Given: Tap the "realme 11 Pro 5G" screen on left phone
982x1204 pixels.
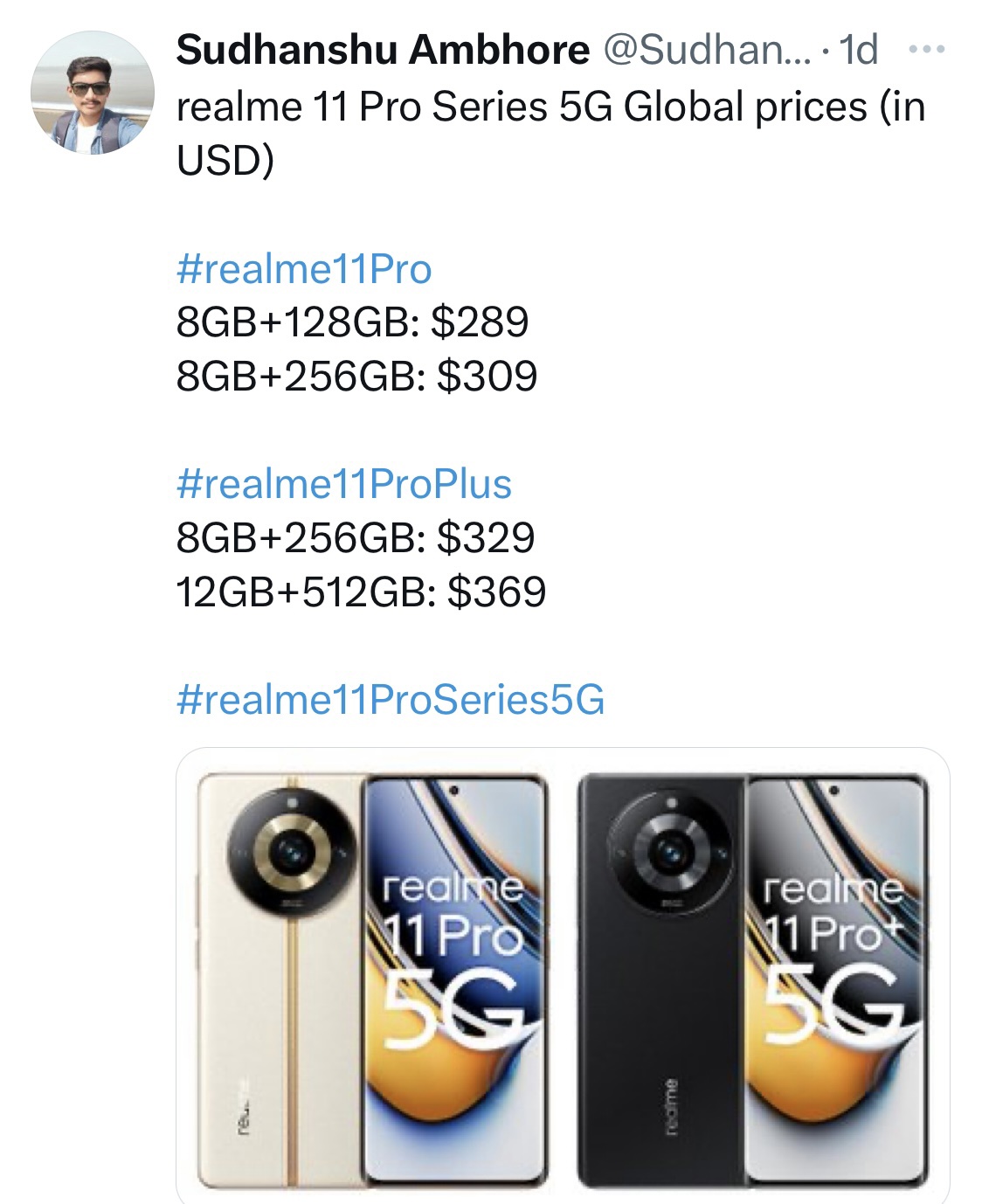Looking at the screenshot, I should [x=455, y=979].
